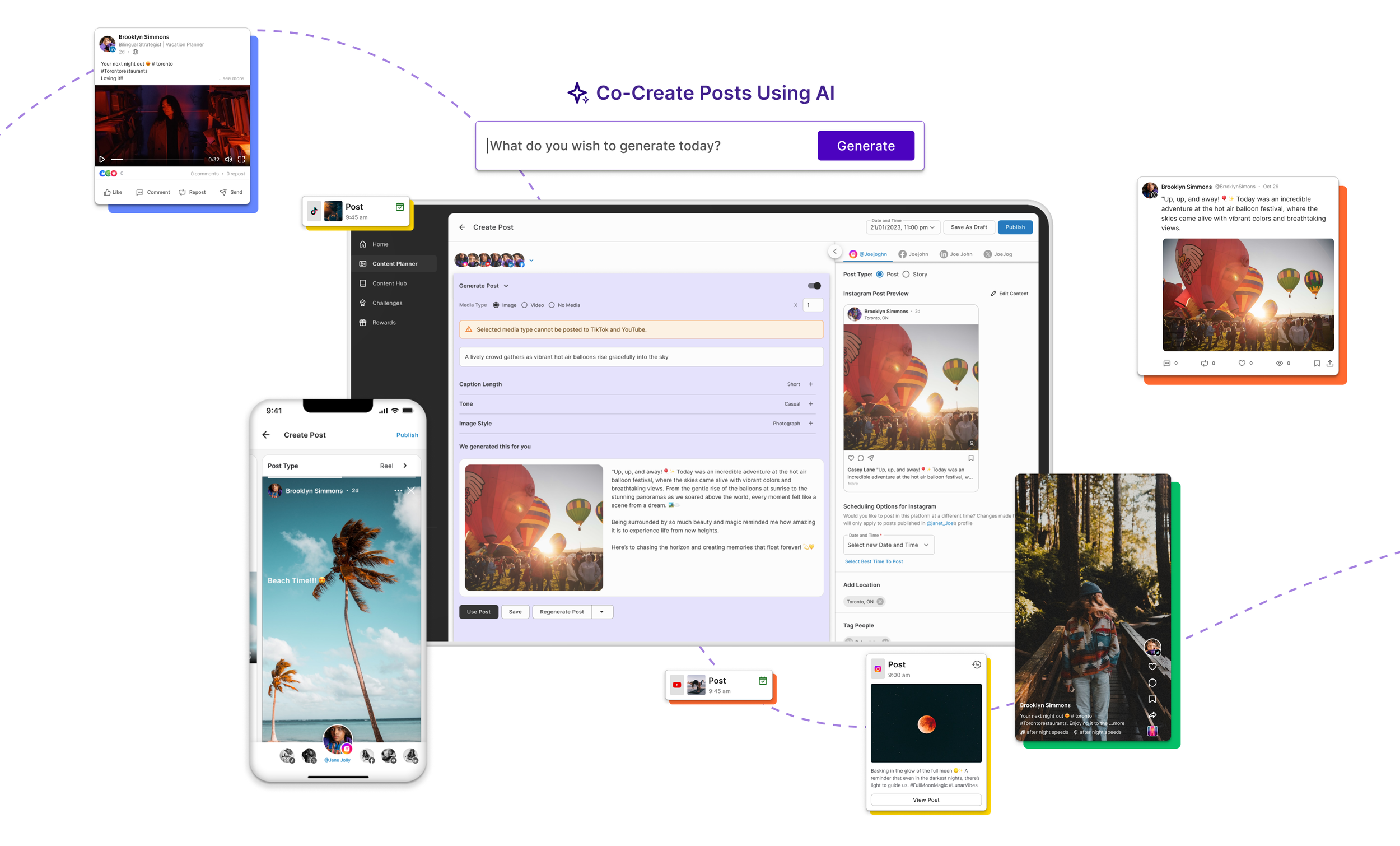1400x846 pixels.
Task: Click the heart icon on Instagram preview
Action: point(851,458)
